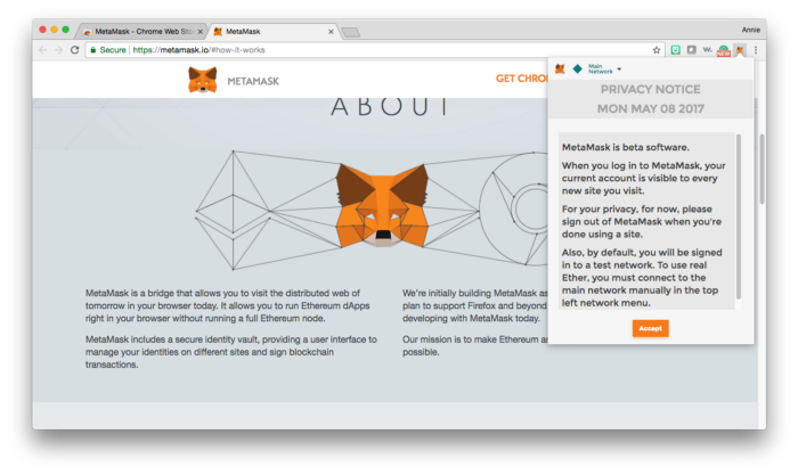Click the ABOUT heading on the page
Viewport: 798px width, 476px height.
391,107
